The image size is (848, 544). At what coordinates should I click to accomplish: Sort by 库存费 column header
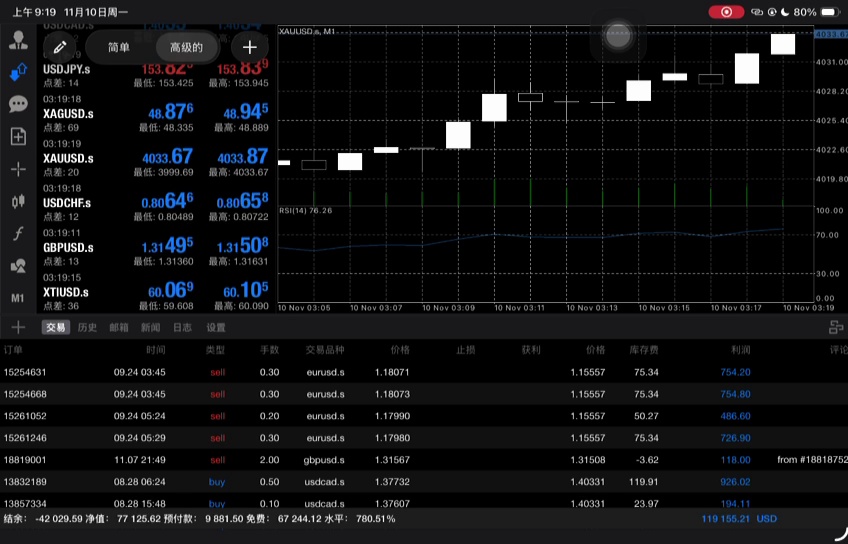click(x=644, y=350)
